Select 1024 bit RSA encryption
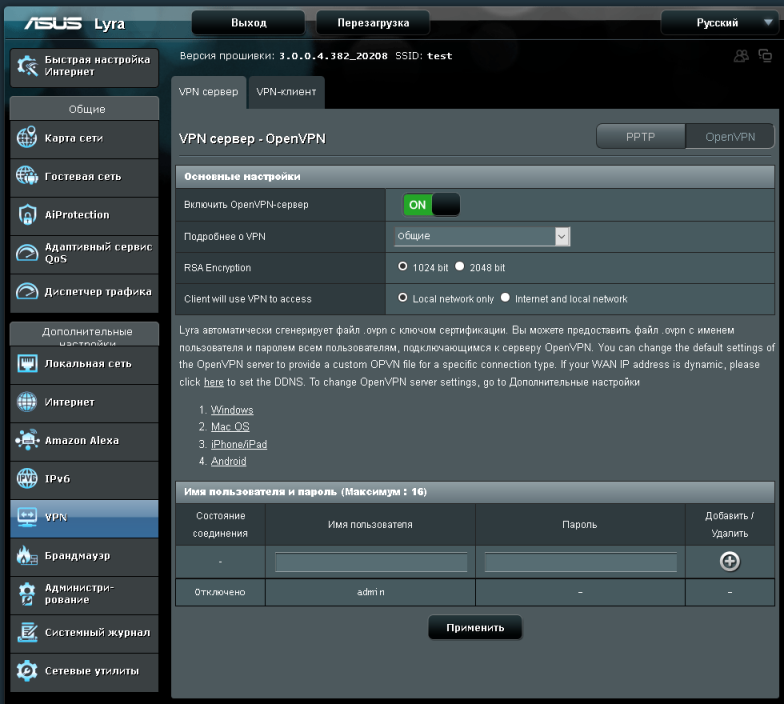The width and height of the screenshot is (784, 704). pyautogui.click(x=402, y=266)
